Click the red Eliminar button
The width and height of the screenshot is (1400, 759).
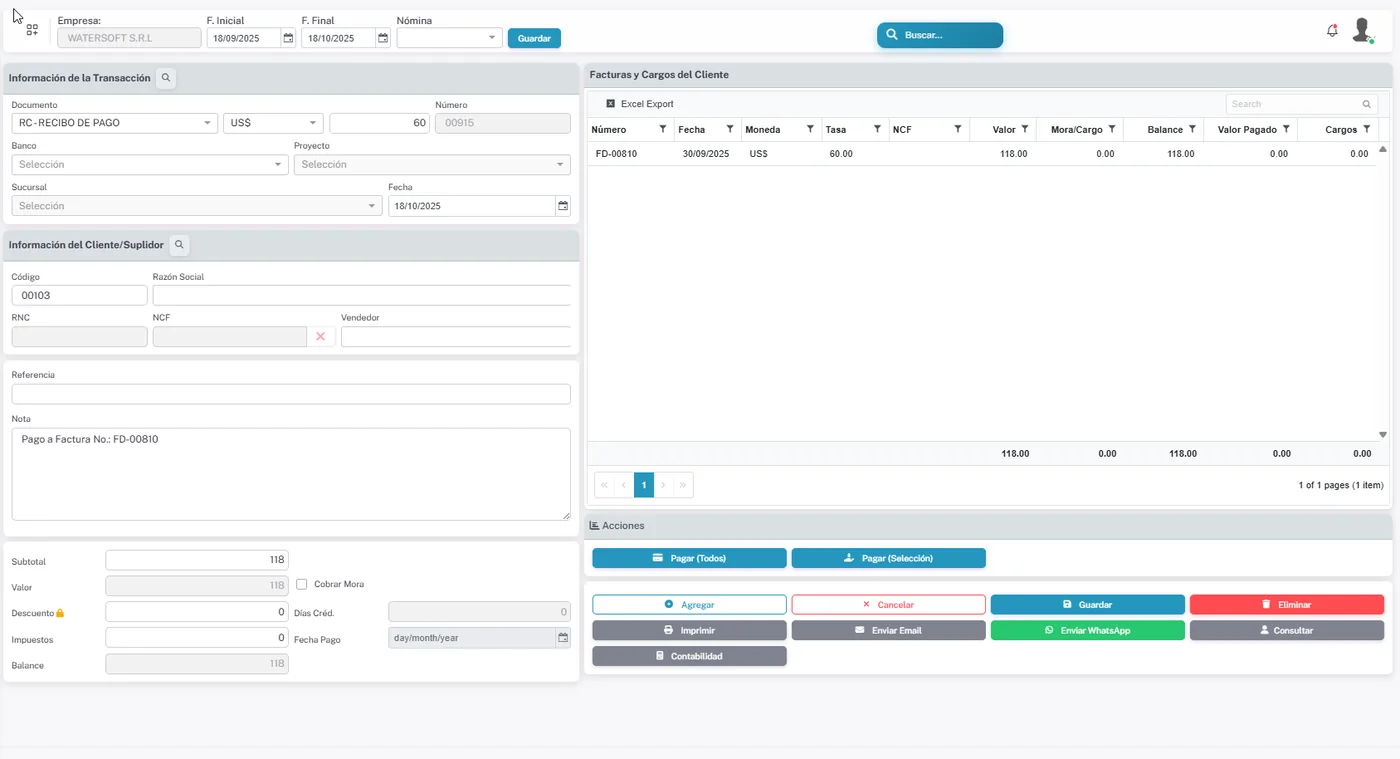[1286, 605]
